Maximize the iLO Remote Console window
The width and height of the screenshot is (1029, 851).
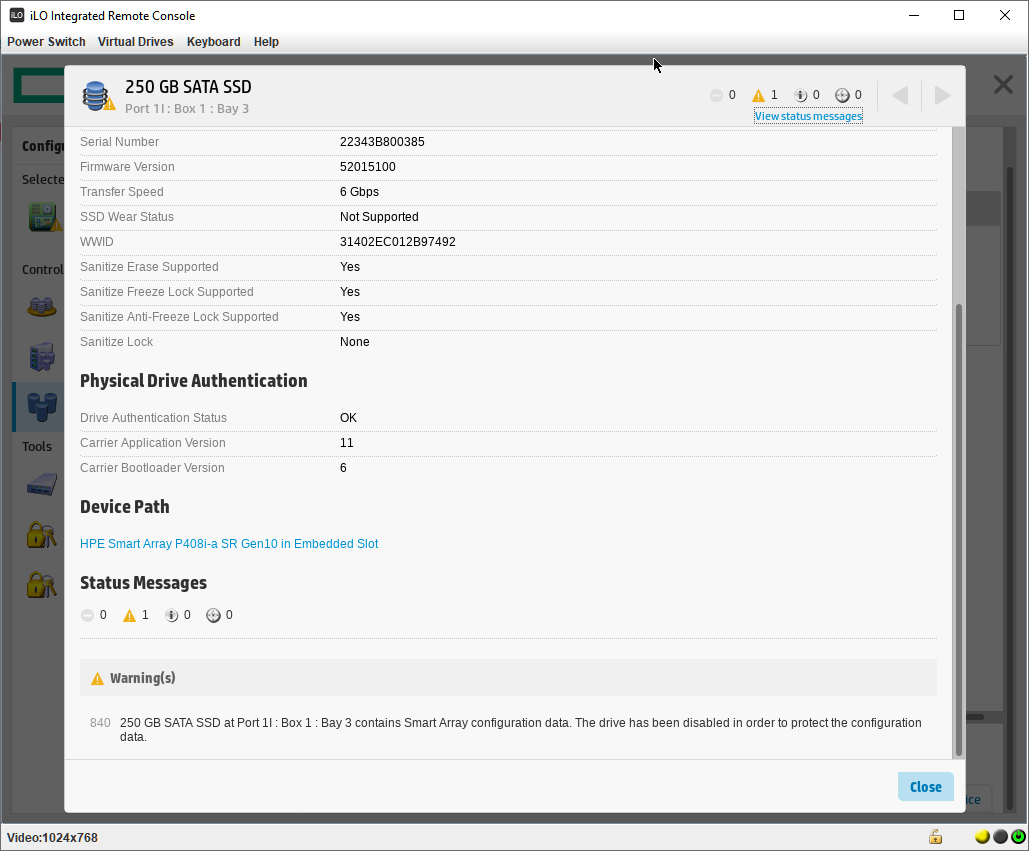pos(959,15)
